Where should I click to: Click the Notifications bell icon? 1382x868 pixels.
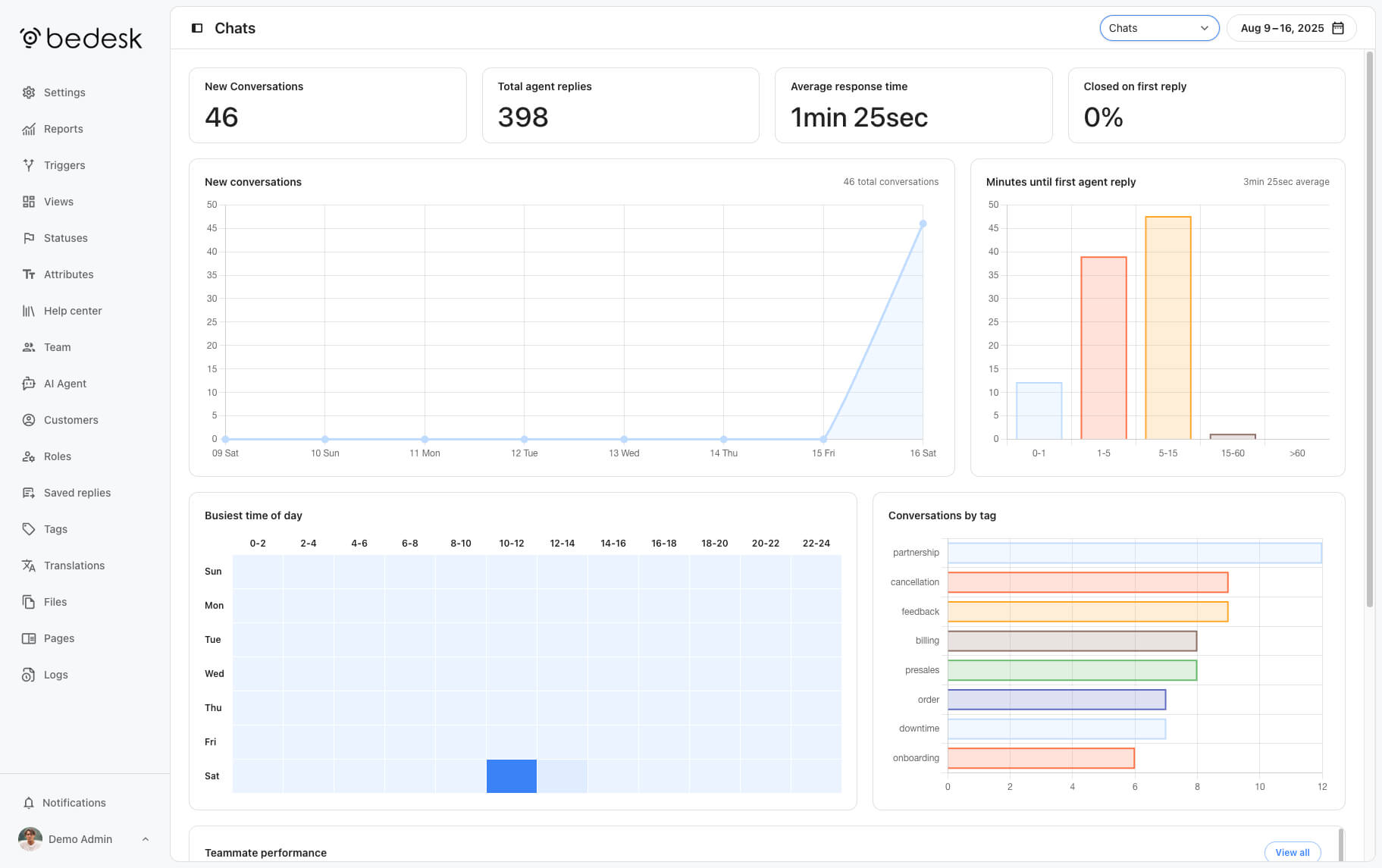[29, 803]
